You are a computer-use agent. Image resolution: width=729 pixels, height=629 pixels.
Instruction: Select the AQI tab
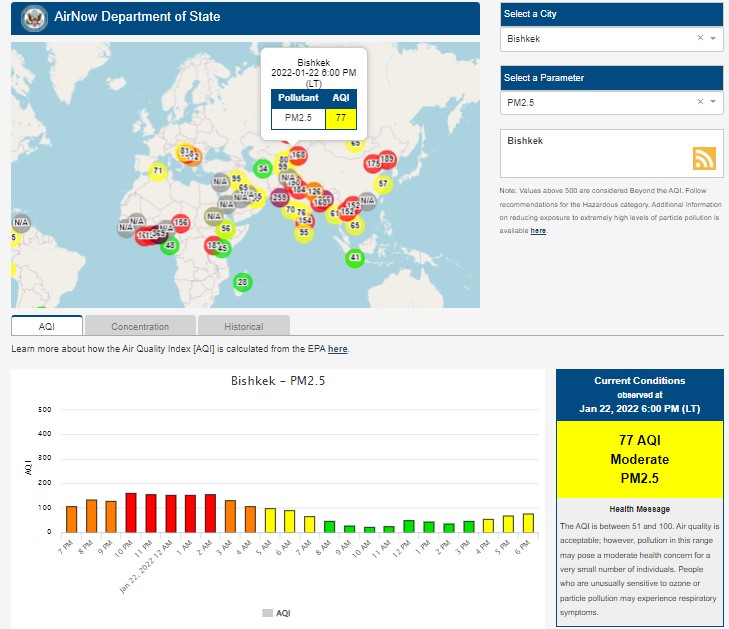47,326
